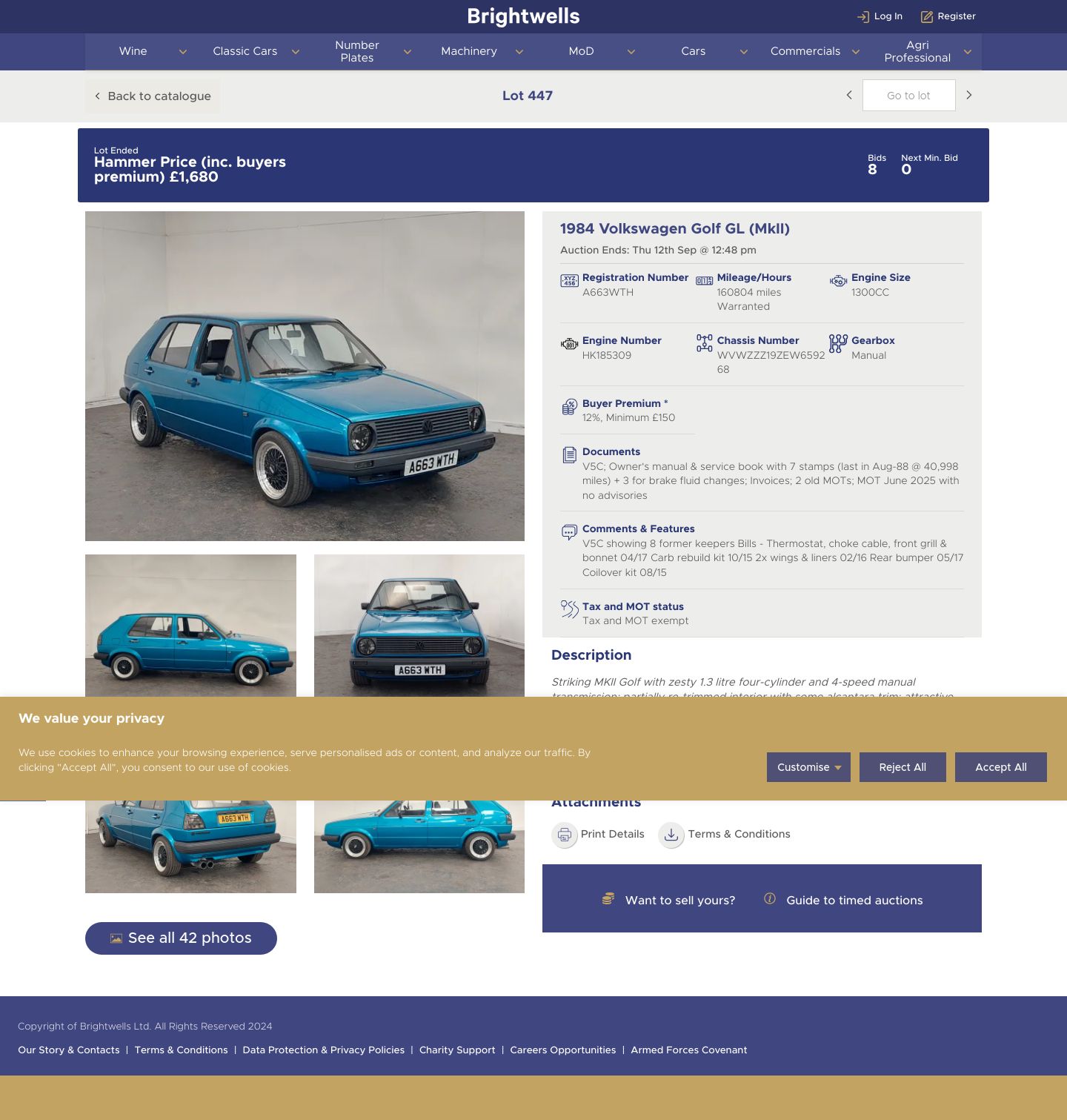Click the 1984 Volkswagen Golf GL title
The height and width of the screenshot is (1120, 1067).
pos(675,229)
